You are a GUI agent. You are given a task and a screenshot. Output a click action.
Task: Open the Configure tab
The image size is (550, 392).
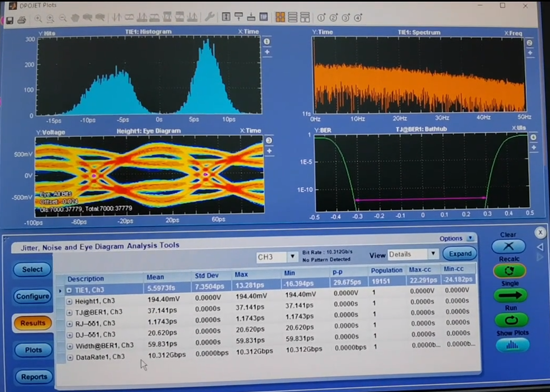point(32,296)
